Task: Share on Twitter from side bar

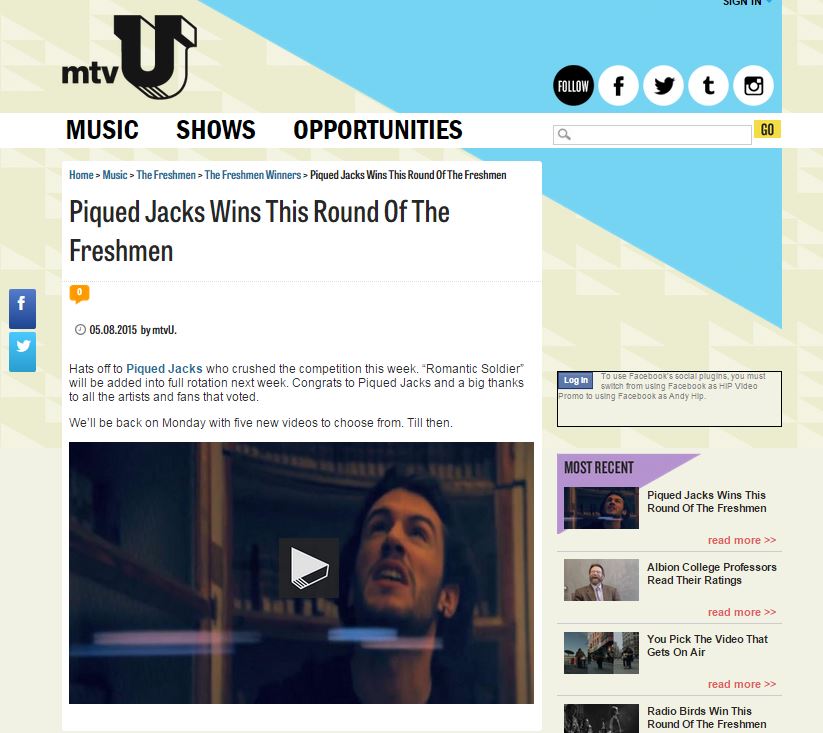Action: [x=23, y=352]
